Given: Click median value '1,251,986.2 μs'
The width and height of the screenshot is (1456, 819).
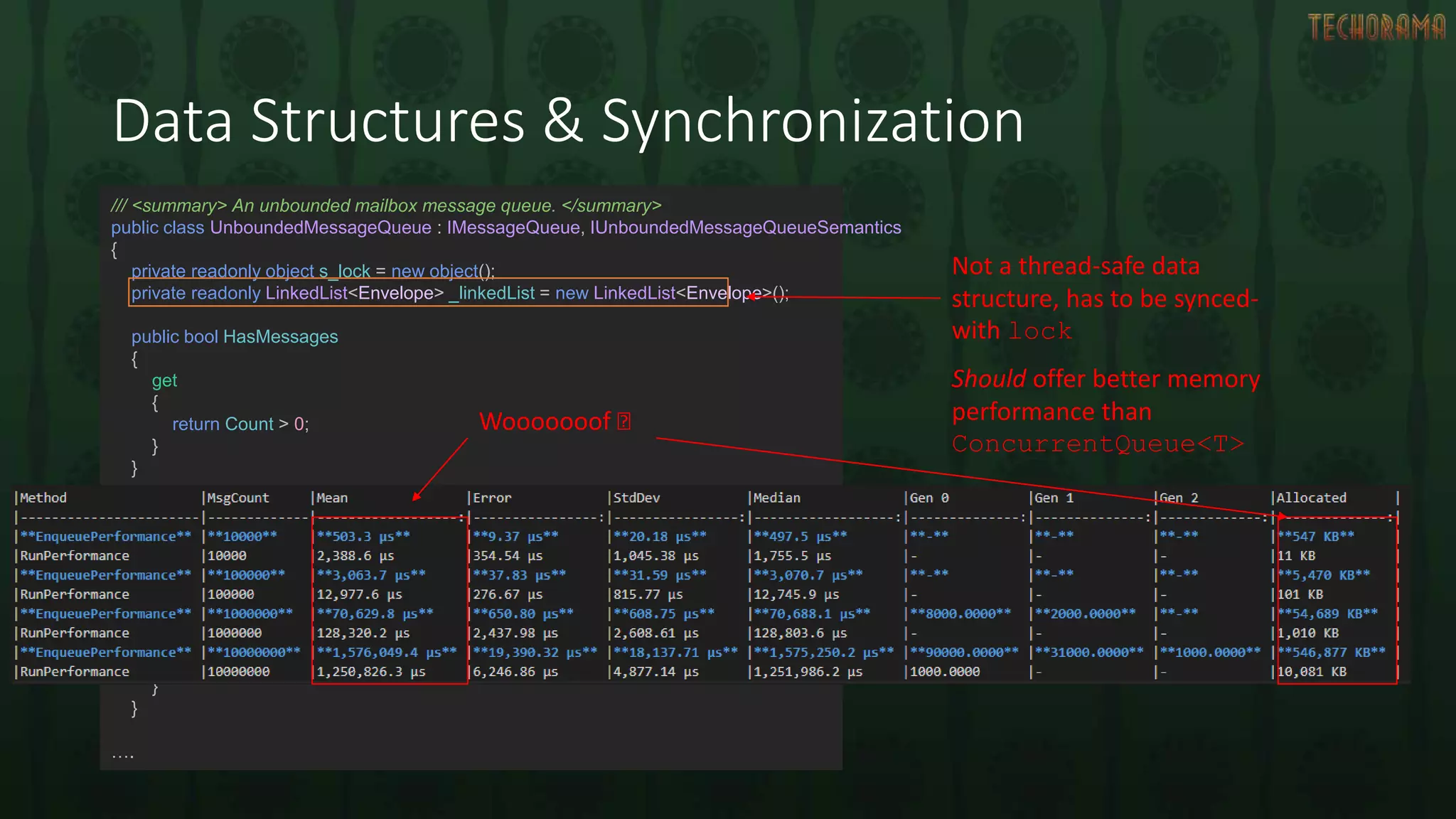Looking at the screenshot, I should tap(808, 671).
